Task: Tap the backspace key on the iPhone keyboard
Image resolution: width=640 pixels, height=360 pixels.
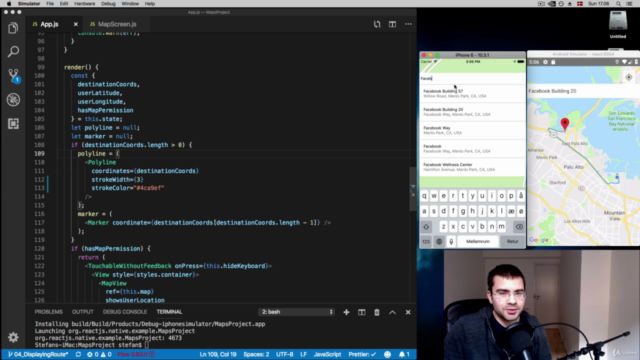Action: (519, 227)
